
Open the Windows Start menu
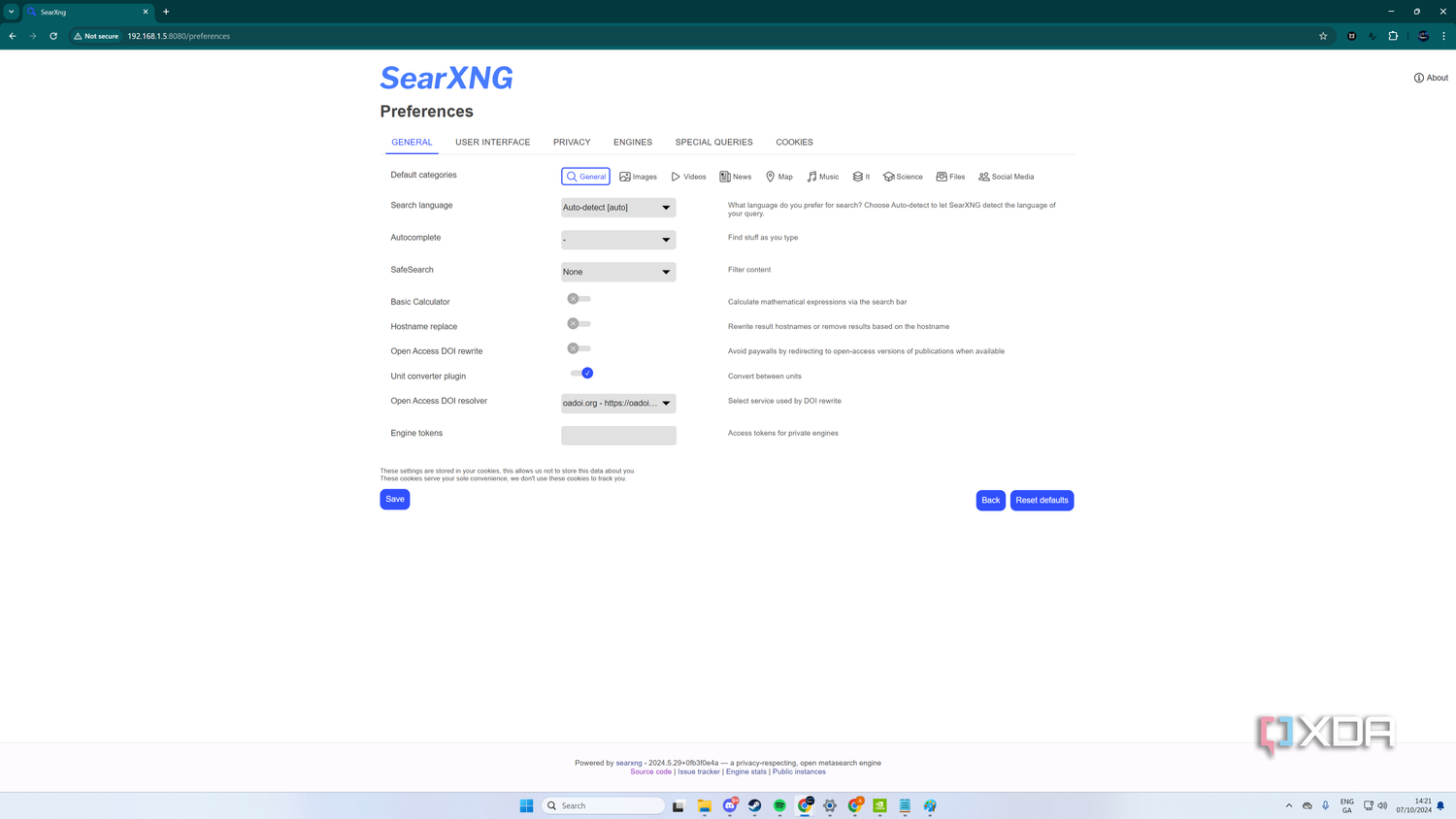527,805
